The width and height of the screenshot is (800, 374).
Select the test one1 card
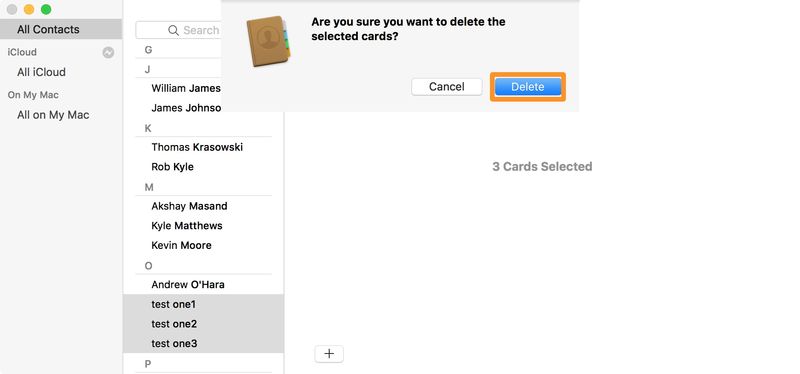(x=204, y=304)
